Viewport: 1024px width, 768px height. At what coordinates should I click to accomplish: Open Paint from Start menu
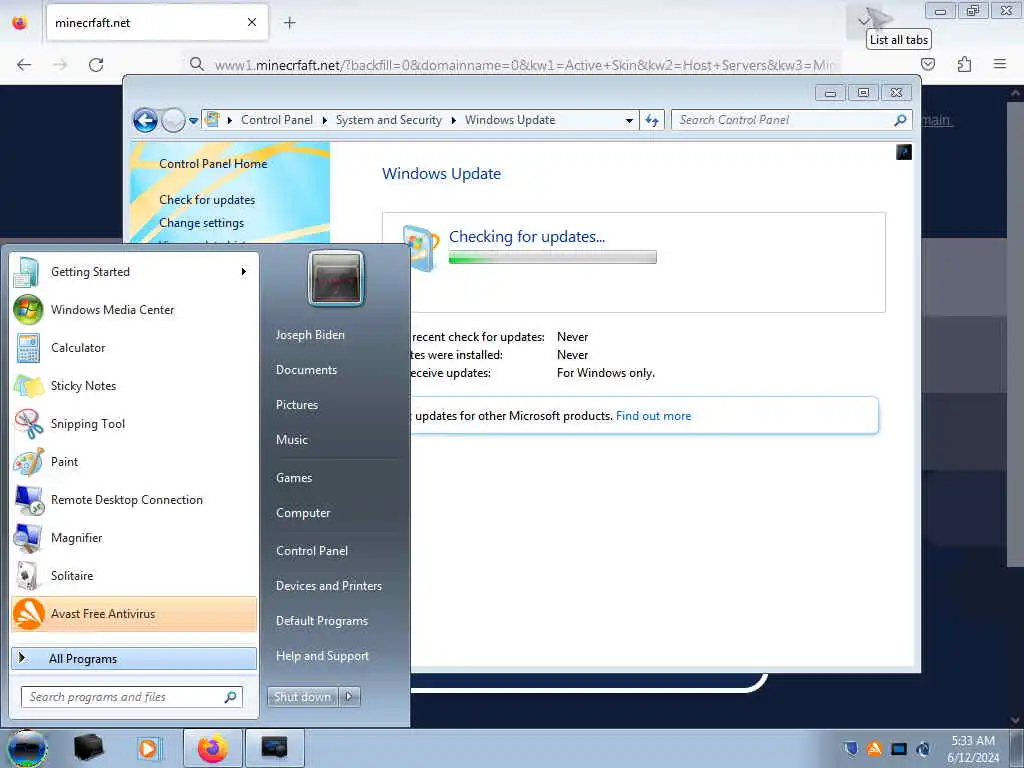pos(134,462)
